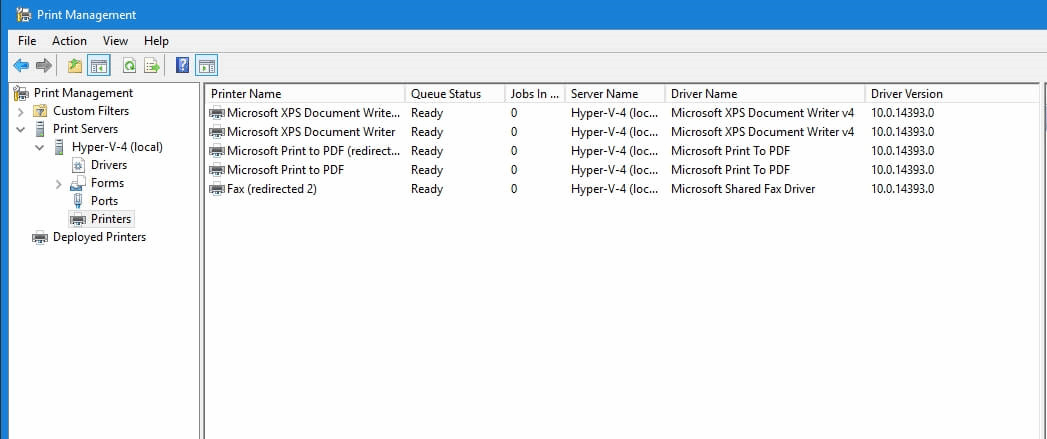Click the Print Servers server icon

pyautogui.click(x=40, y=129)
